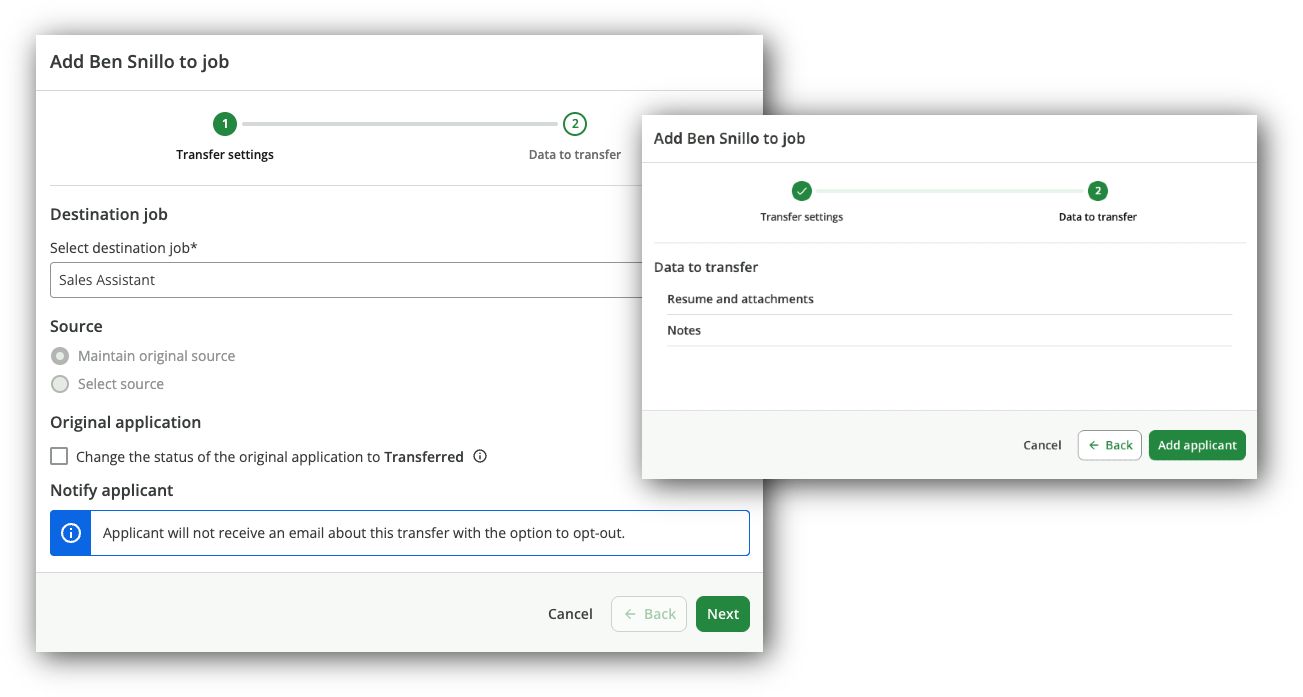The image size is (1303, 697).
Task: Click step 2 circle in left dialog
Action: coord(575,124)
